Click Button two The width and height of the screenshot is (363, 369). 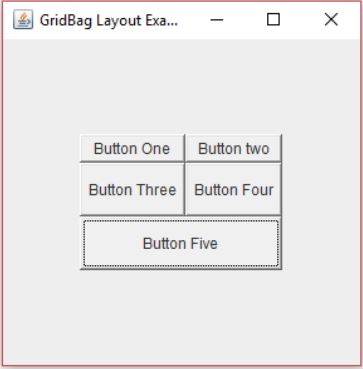233,148
